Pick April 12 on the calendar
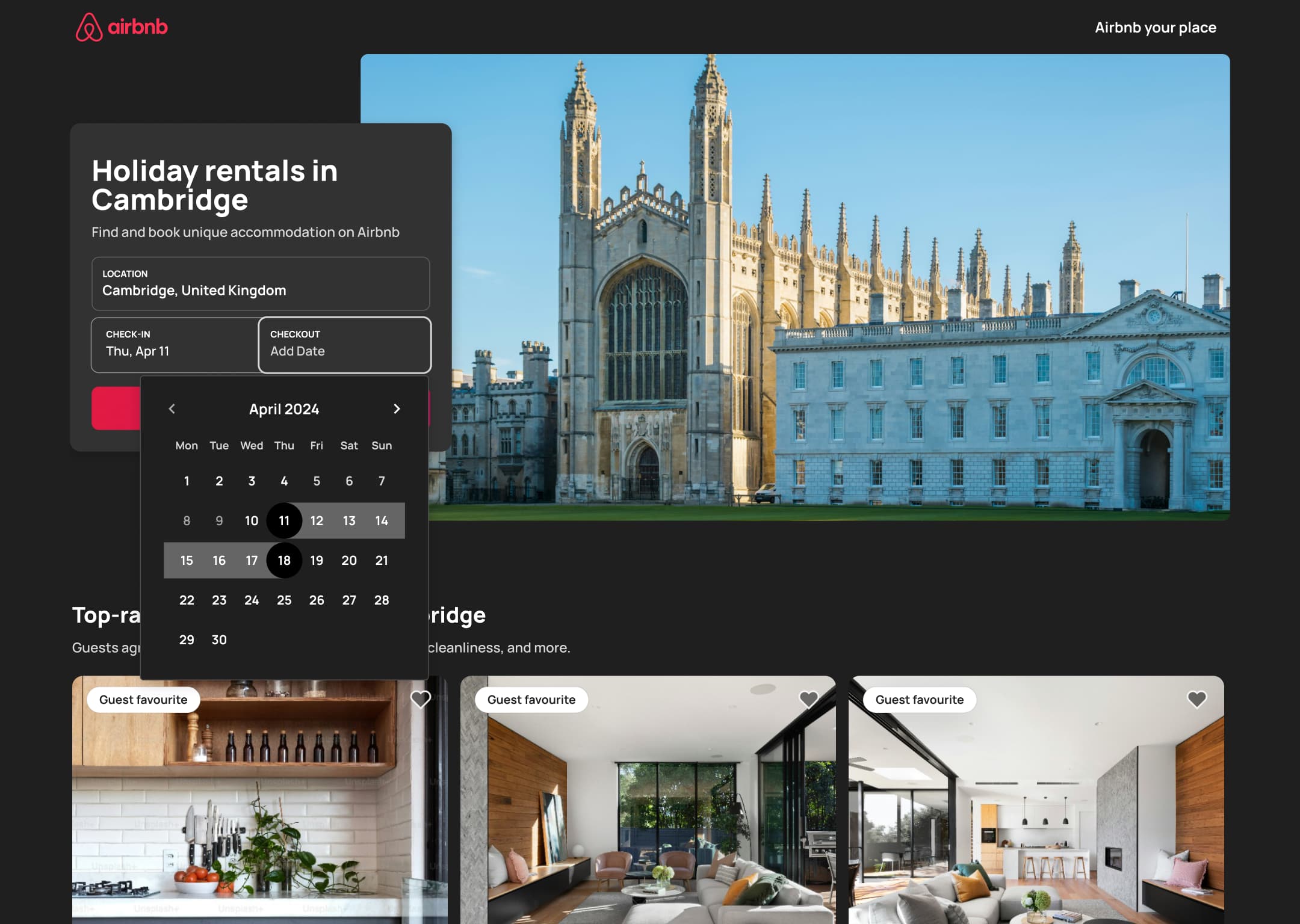The height and width of the screenshot is (924, 1300). click(x=317, y=520)
